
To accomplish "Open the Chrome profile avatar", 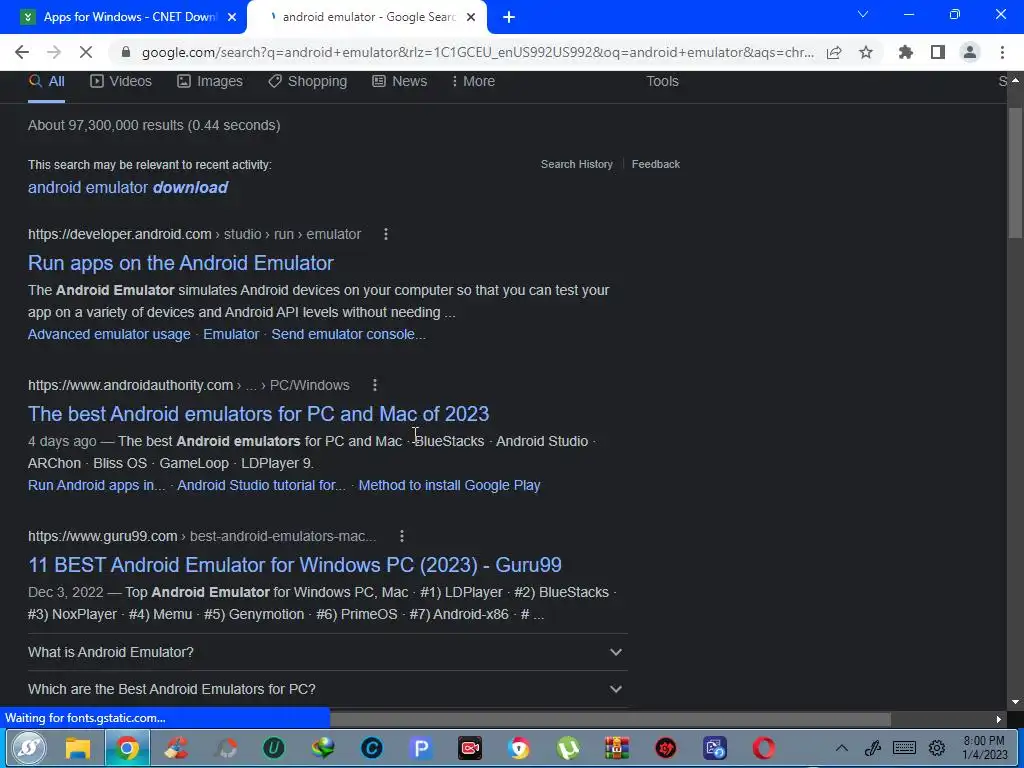I will point(970,52).
